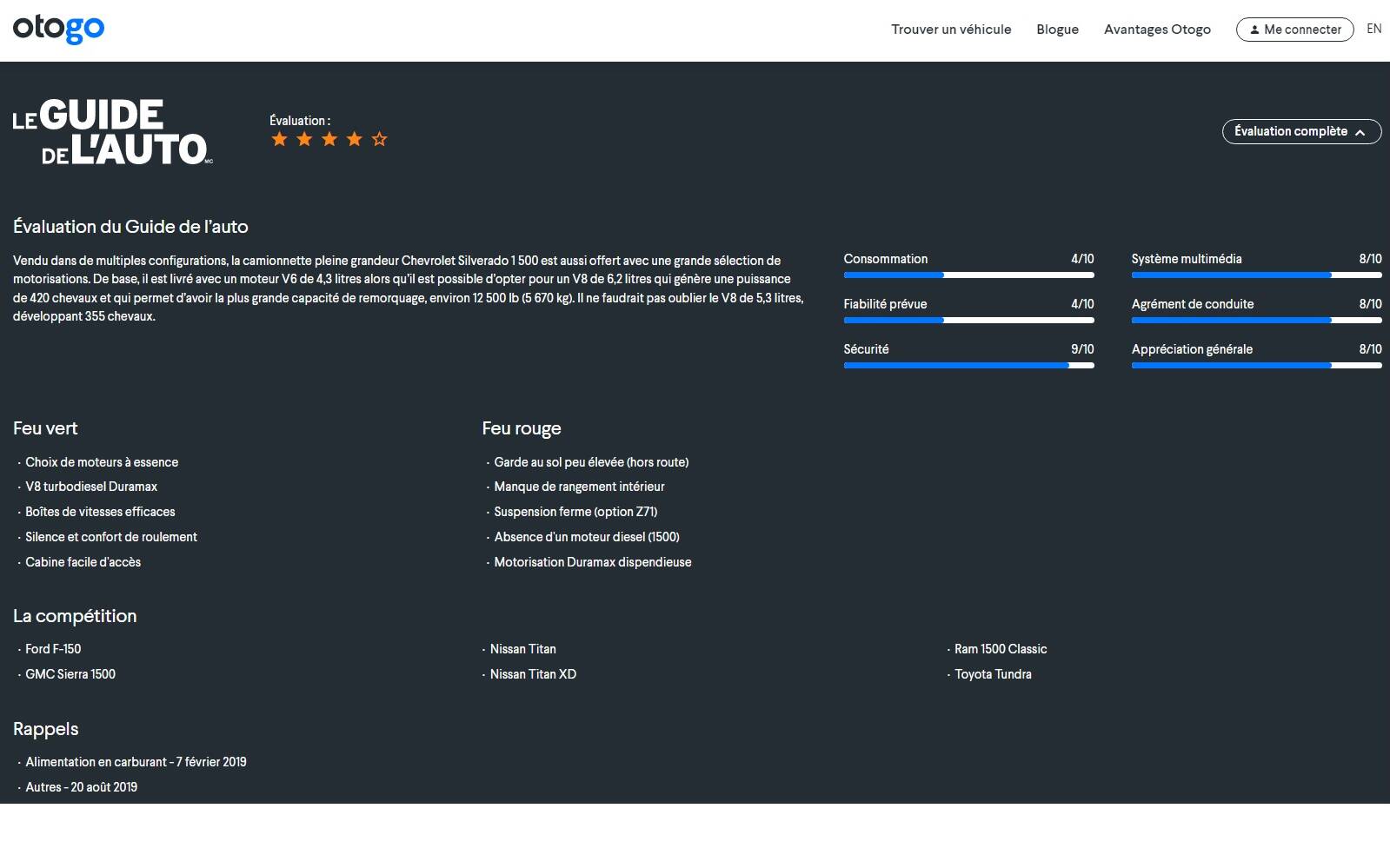Click the third orange rating star

329,139
